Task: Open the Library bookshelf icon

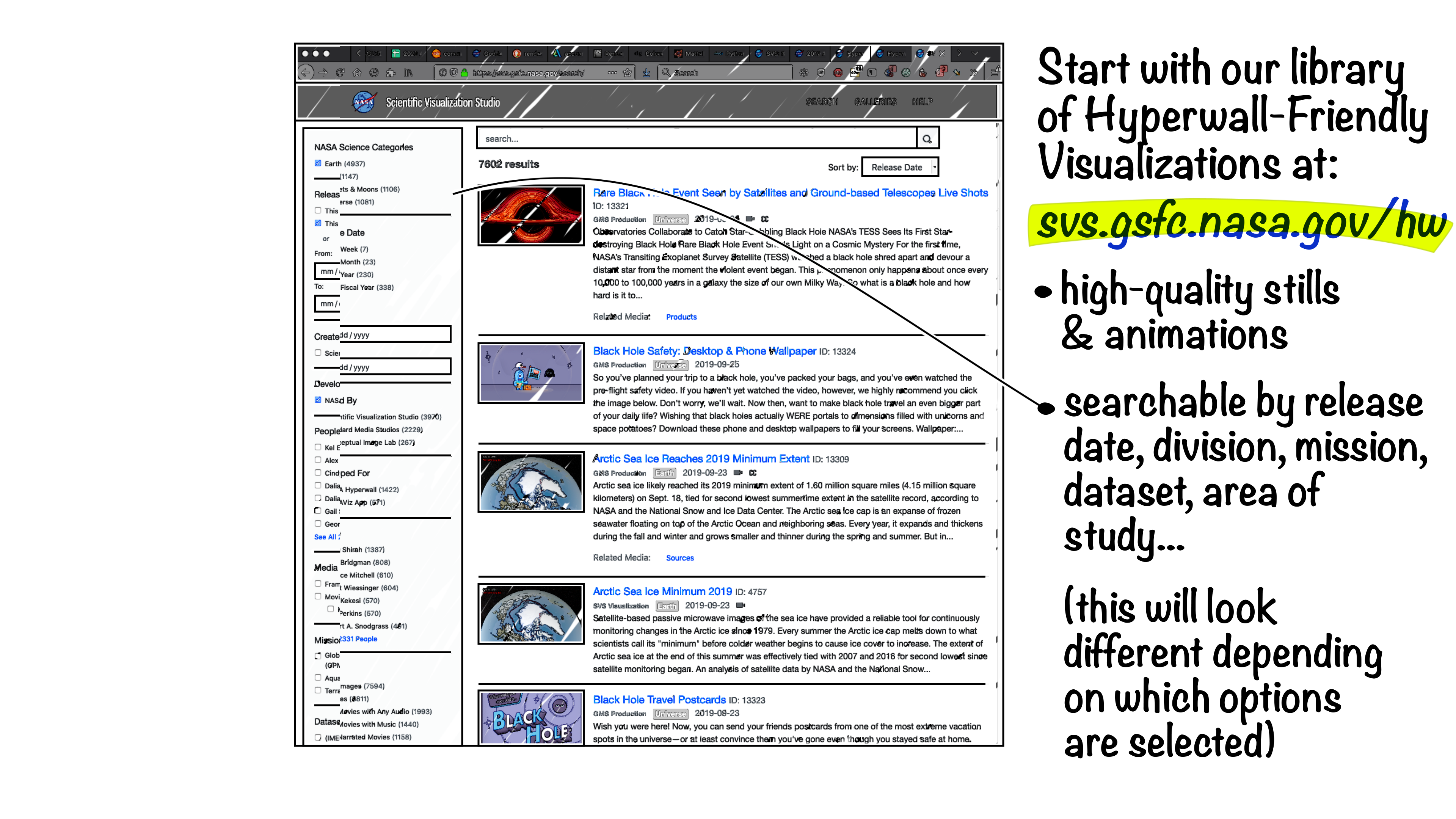Action: pyautogui.click(x=408, y=72)
